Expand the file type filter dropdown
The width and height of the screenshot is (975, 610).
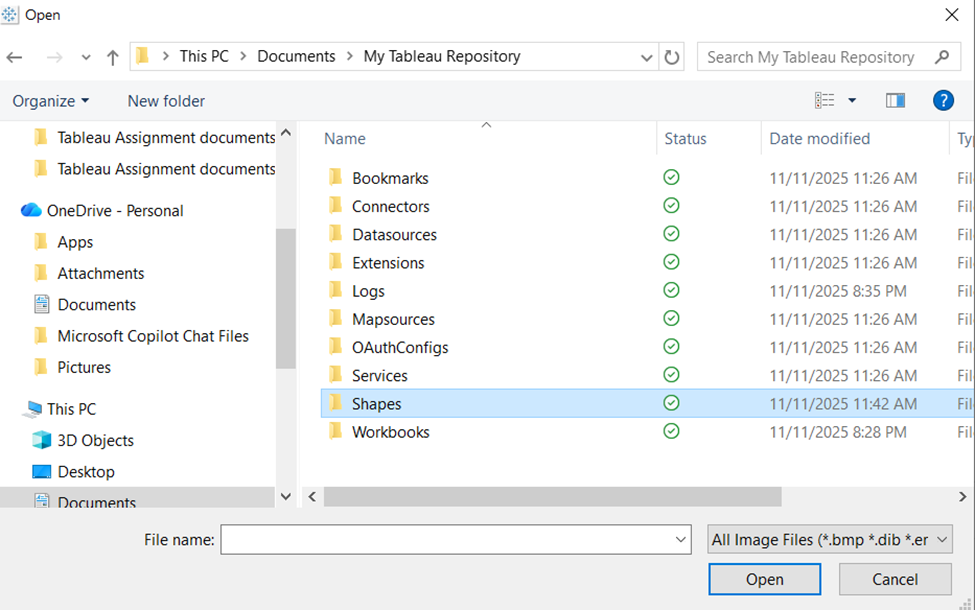coord(829,540)
